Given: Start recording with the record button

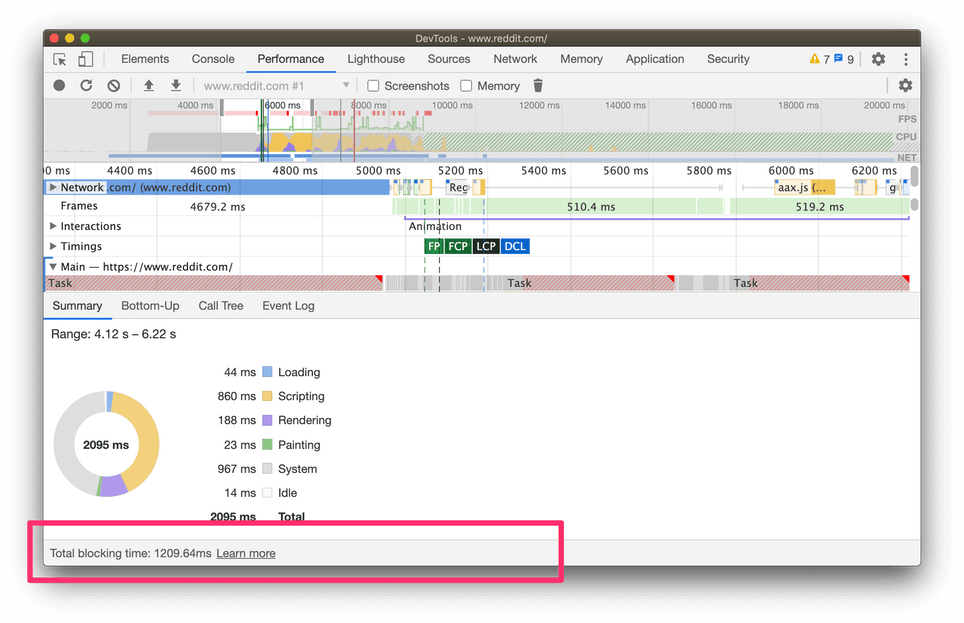Looking at the screenshot, I should [x=60, y=86].
